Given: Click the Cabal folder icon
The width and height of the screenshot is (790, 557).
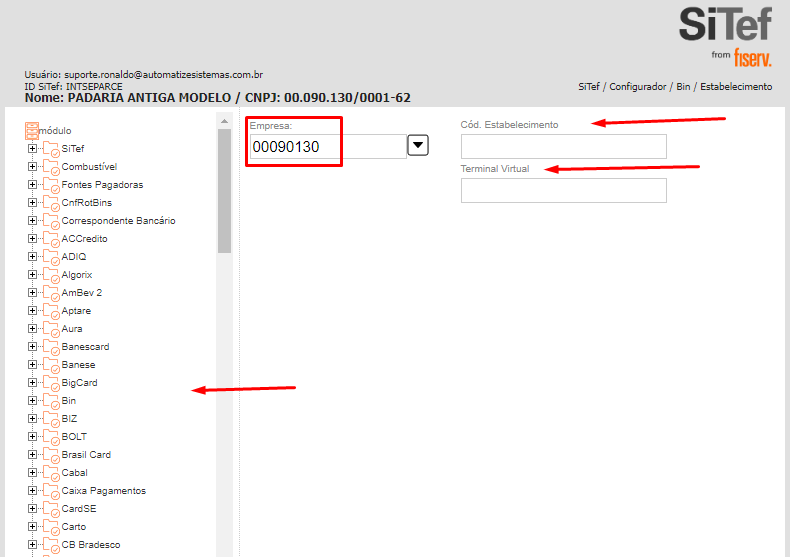Looking at the screenshot, I should point(51,473).
